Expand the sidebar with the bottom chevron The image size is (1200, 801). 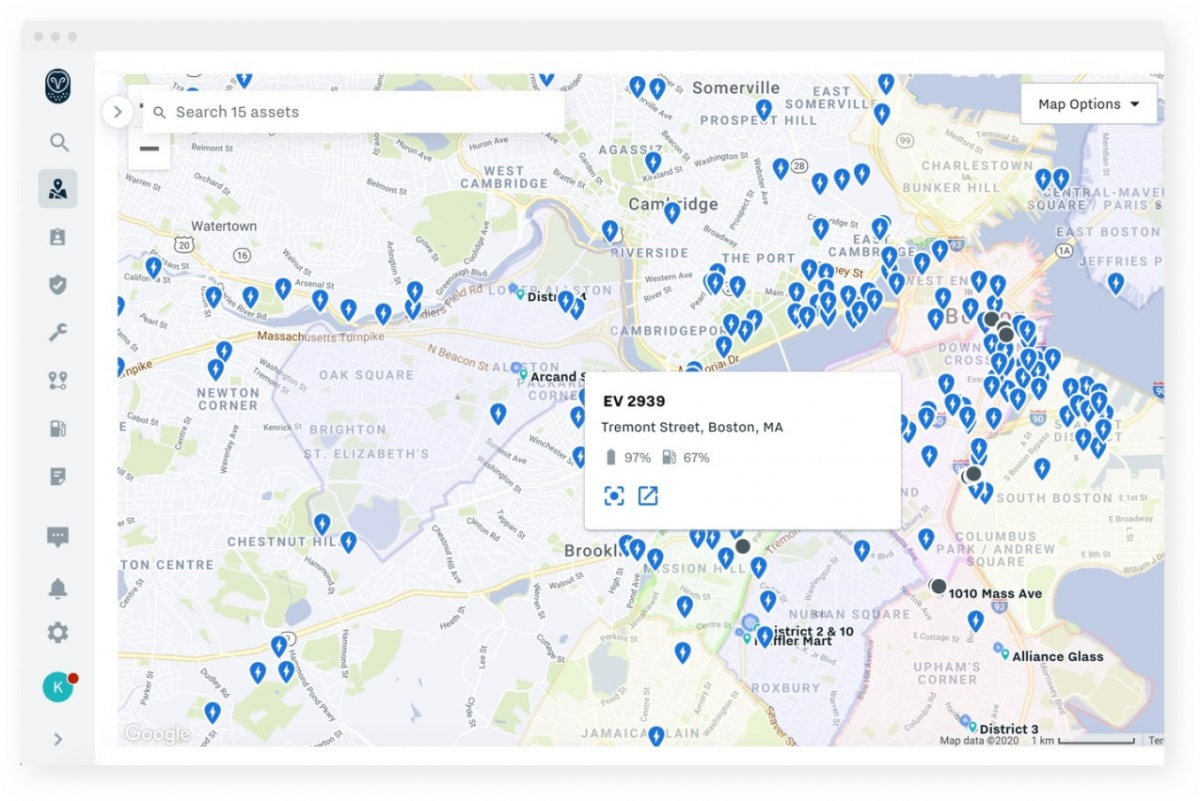click(58, 739)
